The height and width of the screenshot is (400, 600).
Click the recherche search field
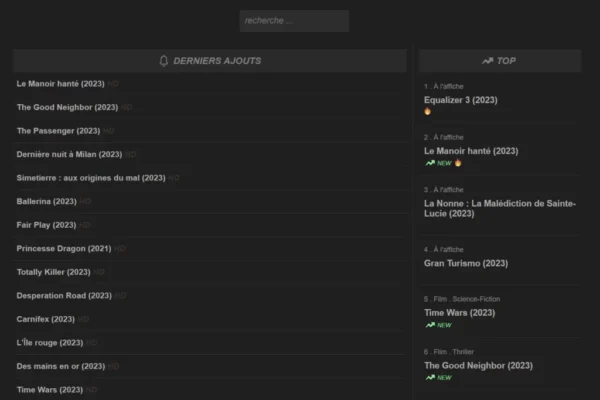pyautogui.click(x=294, y=21)
